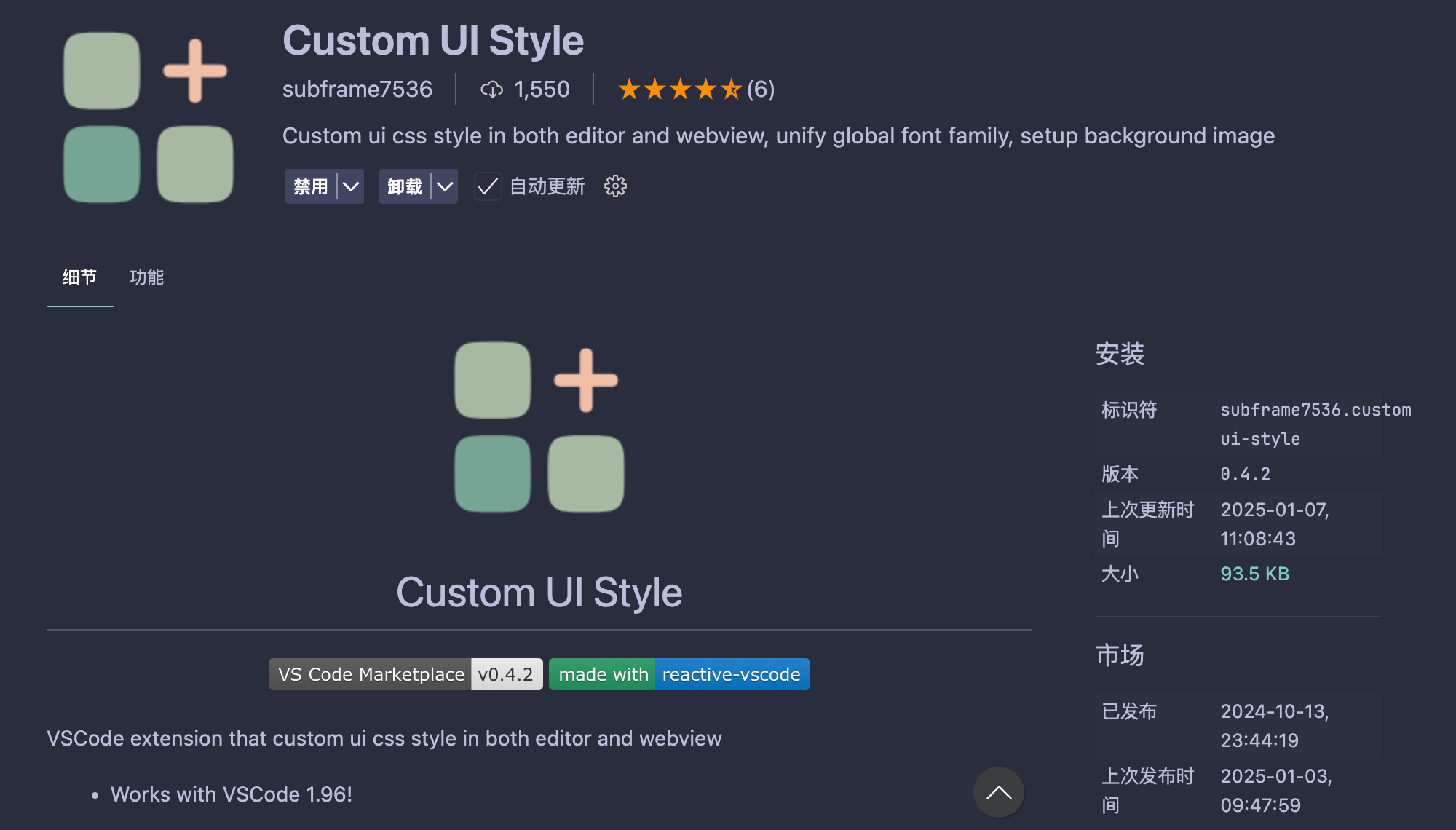
Task: Toggle the 自动更新 checkbox
Action: click(x=488, y=186)
